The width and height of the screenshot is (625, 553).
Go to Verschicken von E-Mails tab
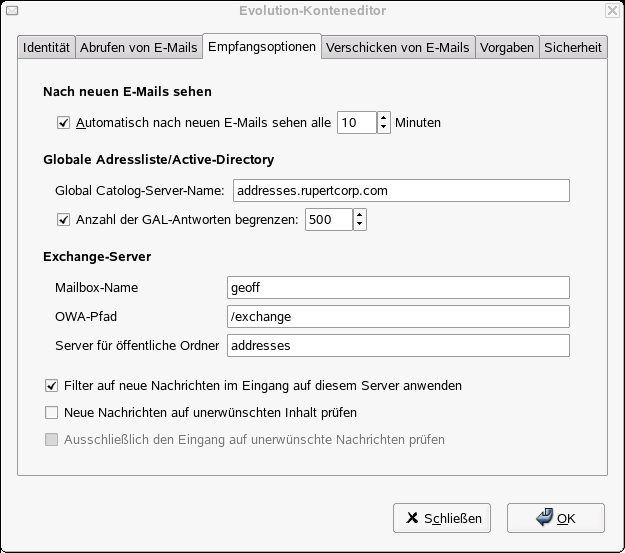398,47
